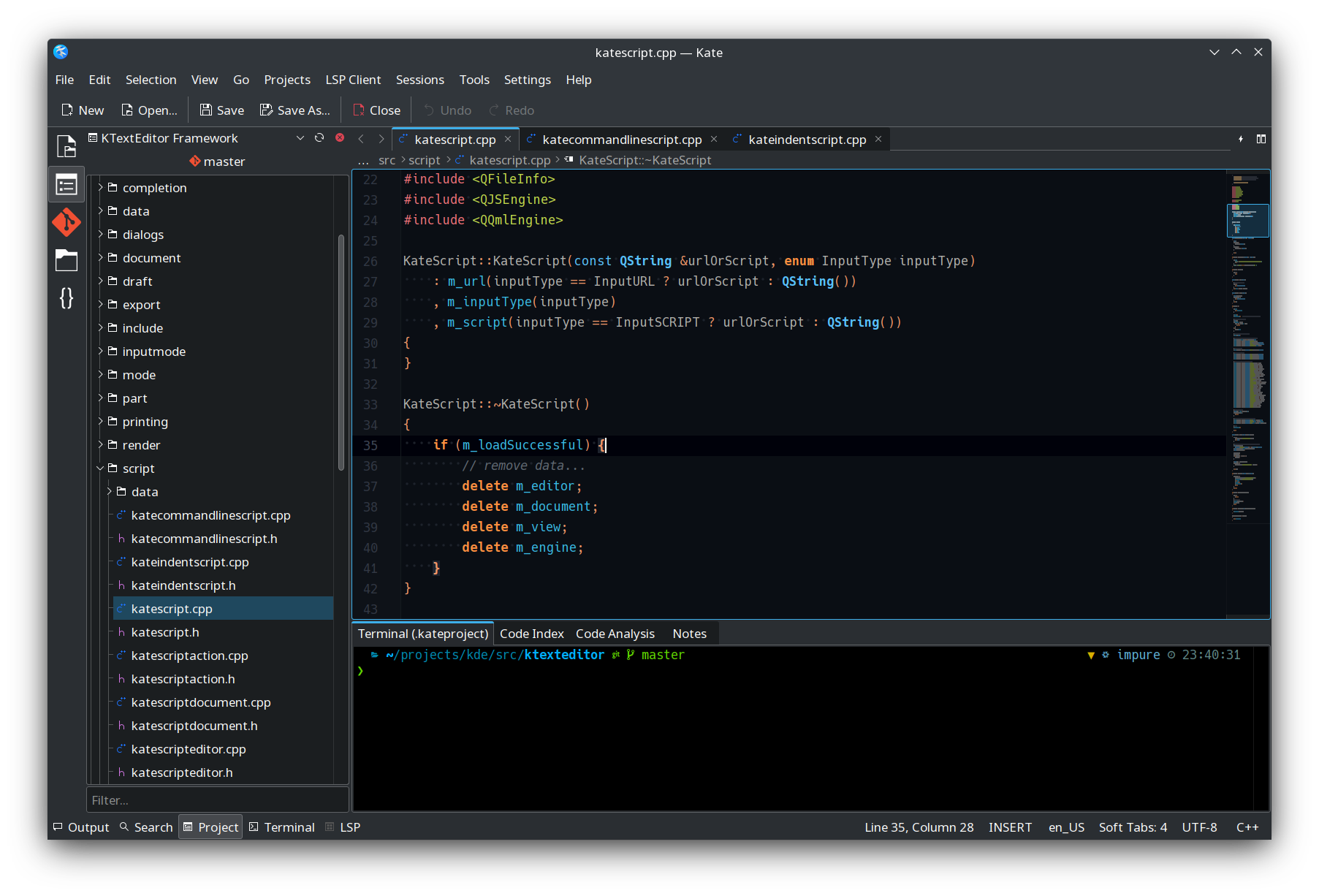
Task: Open the Git panel in the sidebar
Action: click(x=66, y=223)
